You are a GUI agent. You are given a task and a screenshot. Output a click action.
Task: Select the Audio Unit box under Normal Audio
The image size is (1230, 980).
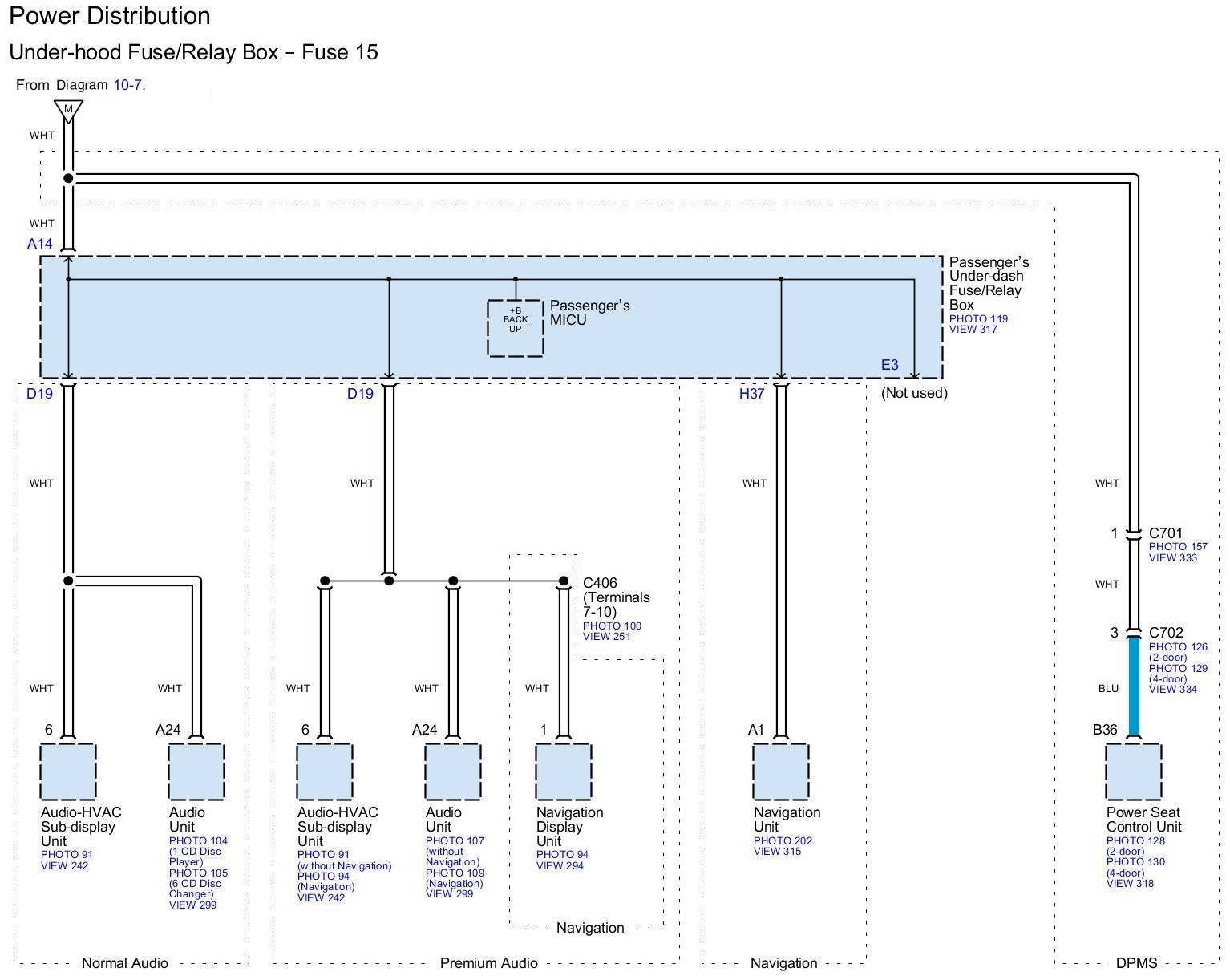(x=196, y=771)
